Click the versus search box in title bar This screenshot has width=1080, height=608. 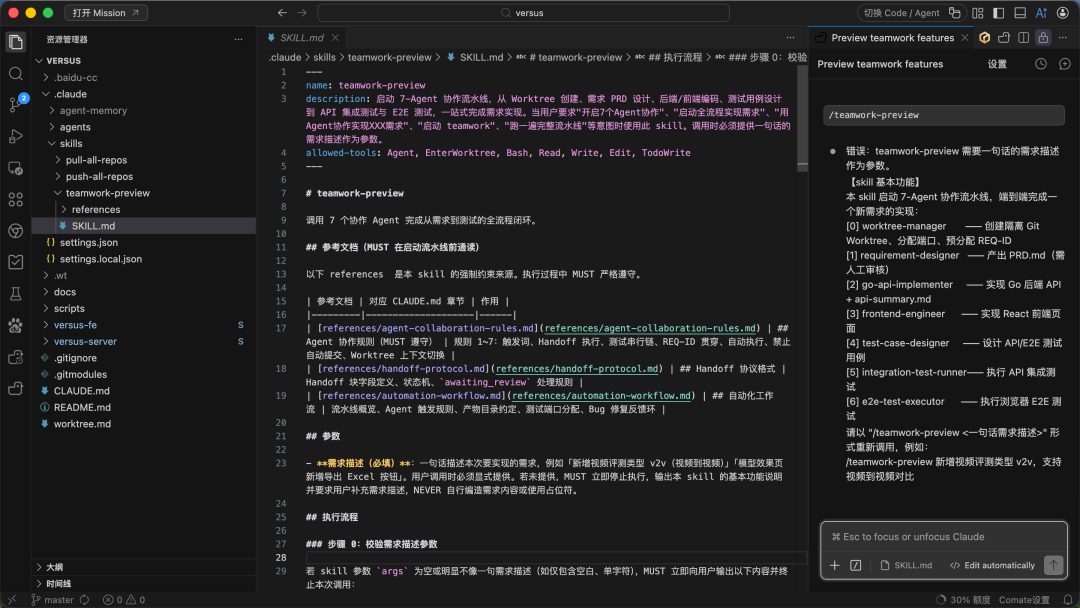click(523, 12)
